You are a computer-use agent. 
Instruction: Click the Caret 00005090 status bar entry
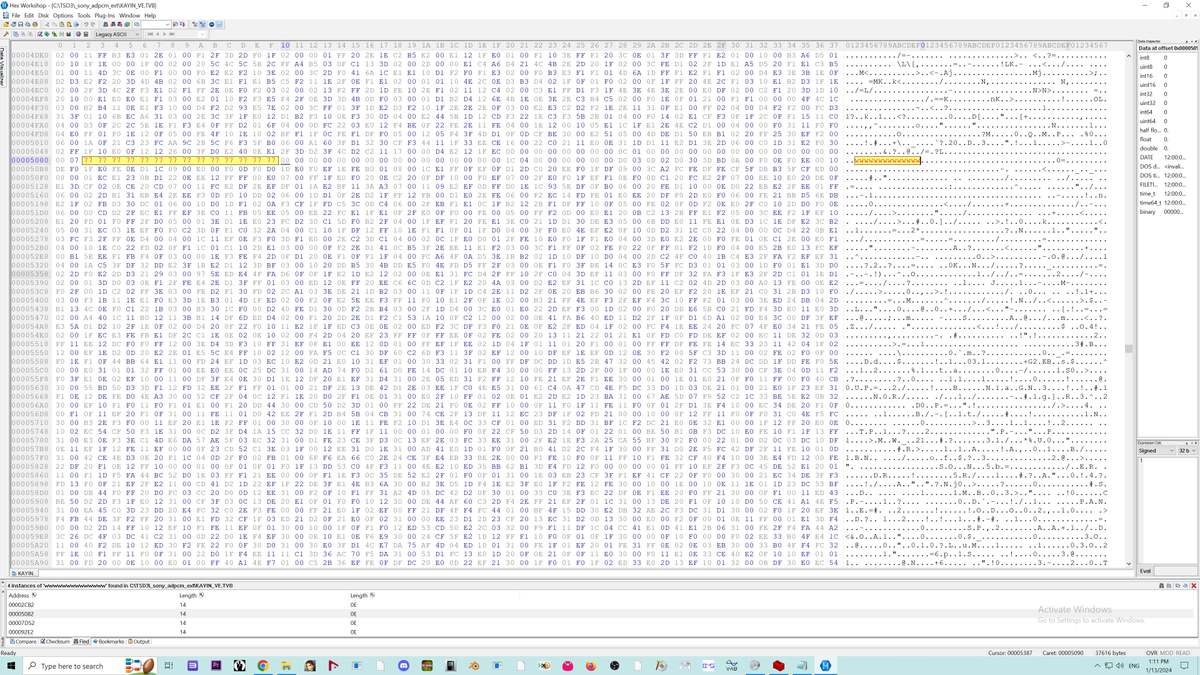pyautogui.click(x=1063, y=653)
